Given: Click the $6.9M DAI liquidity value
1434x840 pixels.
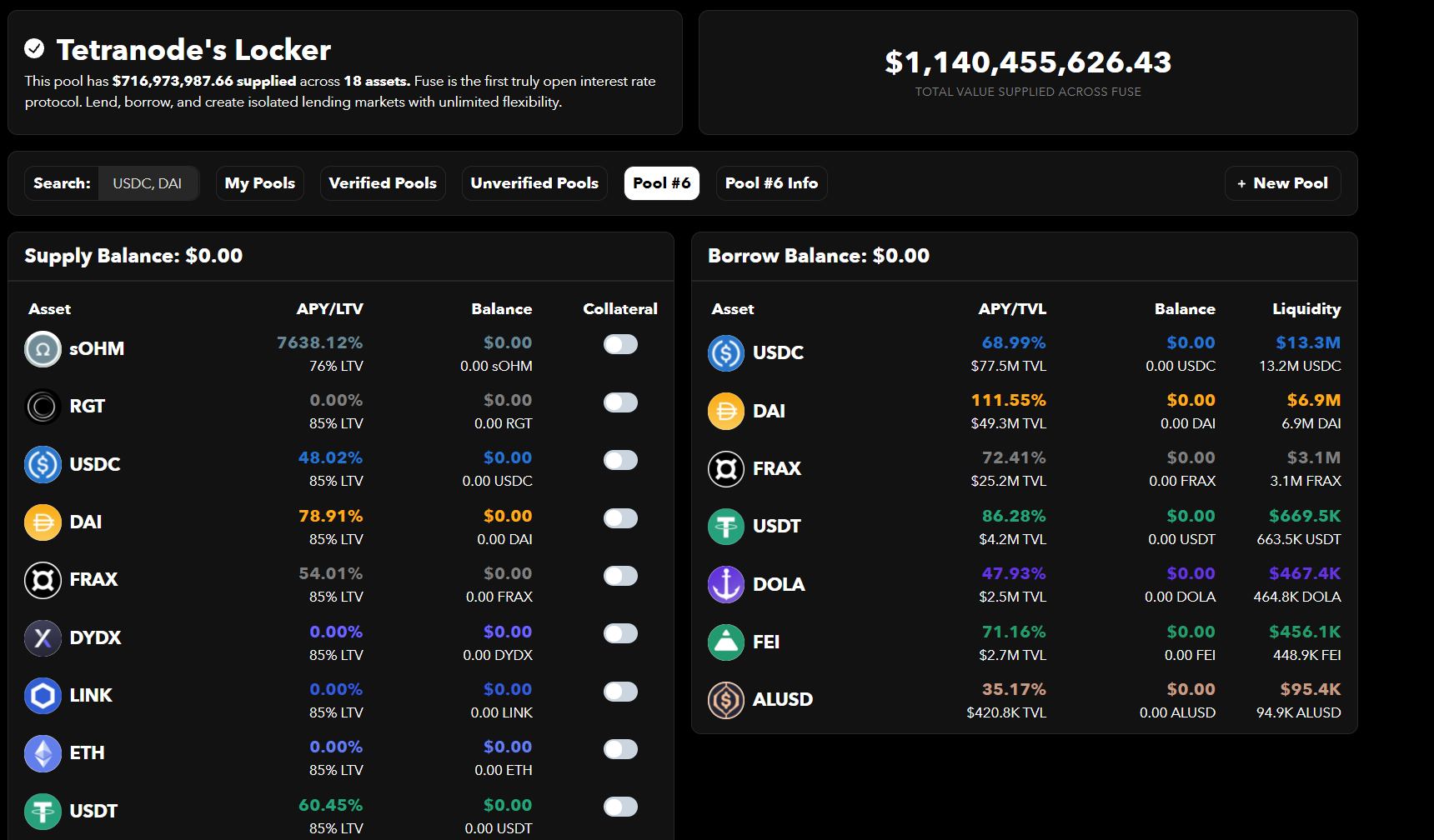Looking at the screenshot, I should tap(1314, 400).
